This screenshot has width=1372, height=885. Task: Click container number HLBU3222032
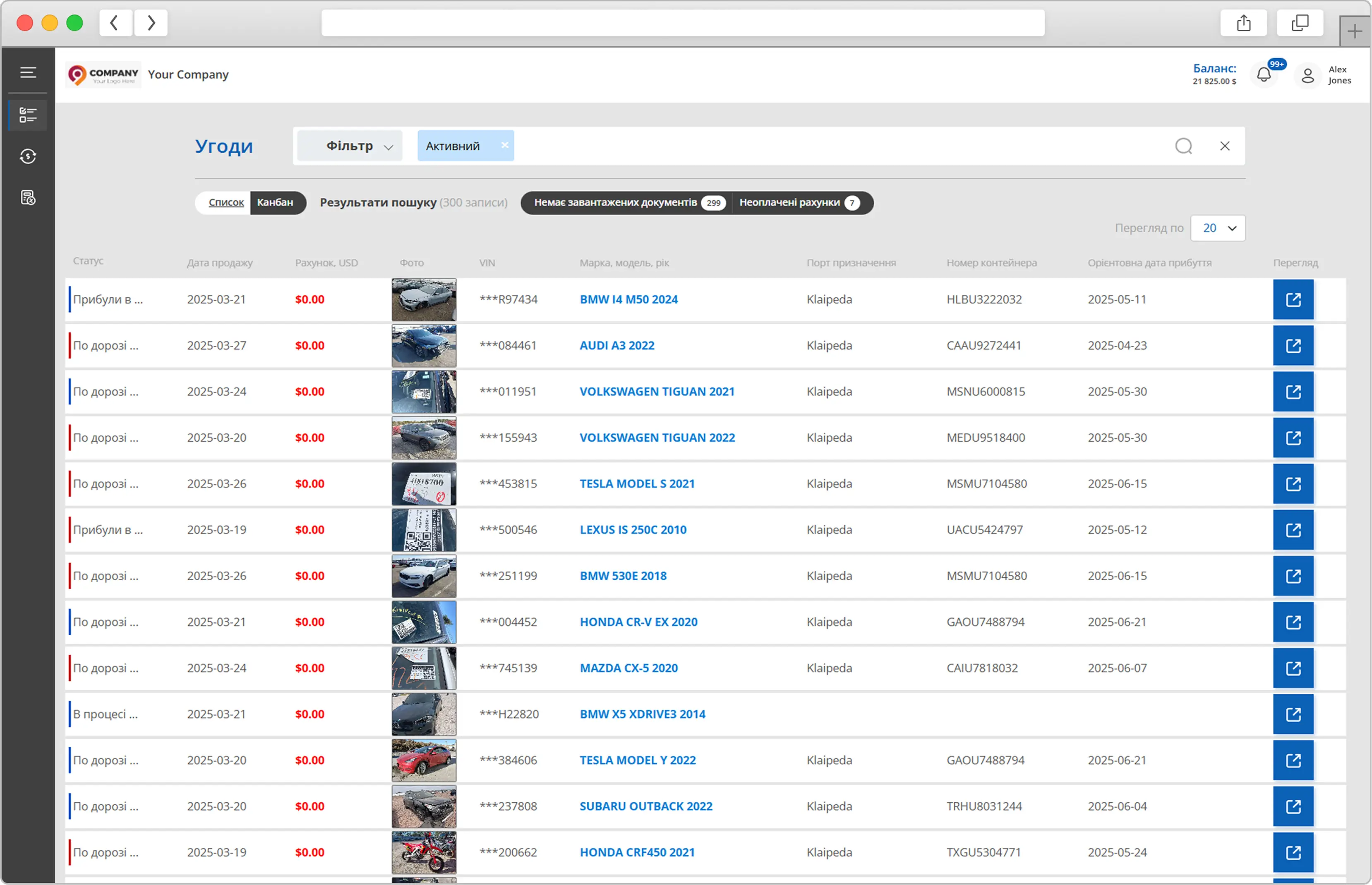(984, 299)
